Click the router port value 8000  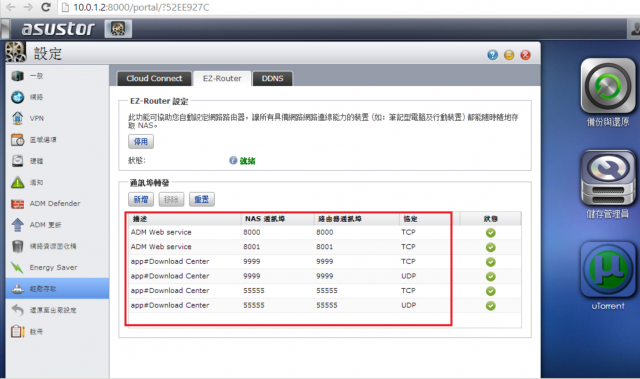point(324,232)
